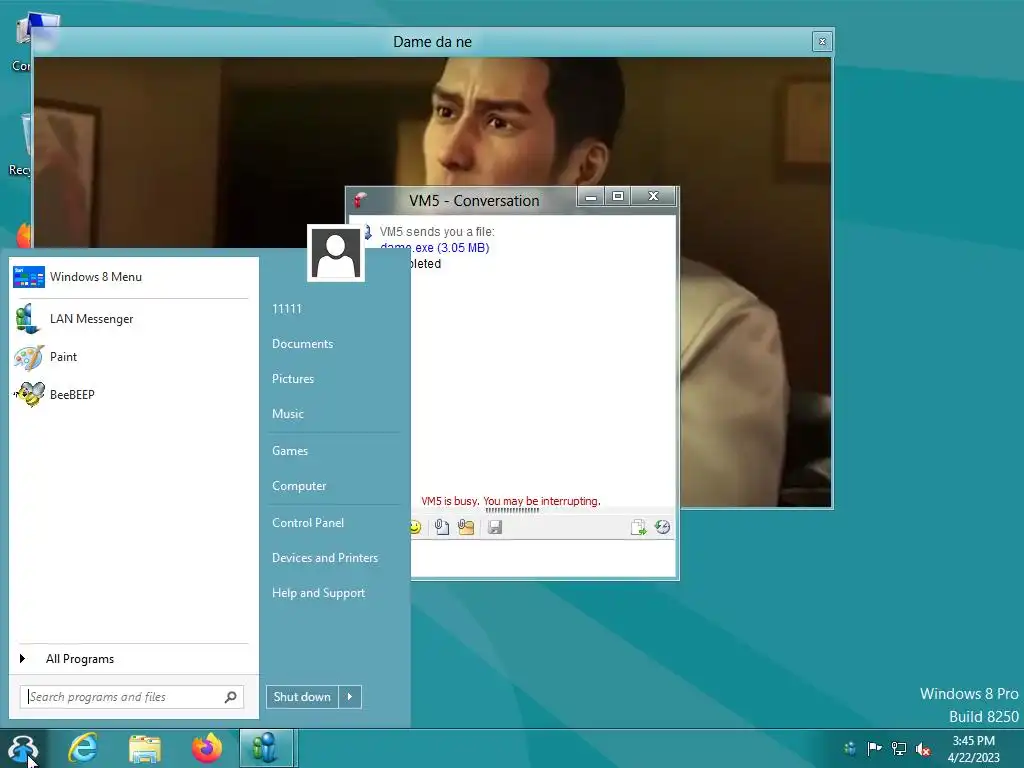Close the Dame da ne window
This screenshot has height=768, width=1024.
[822, 42]
